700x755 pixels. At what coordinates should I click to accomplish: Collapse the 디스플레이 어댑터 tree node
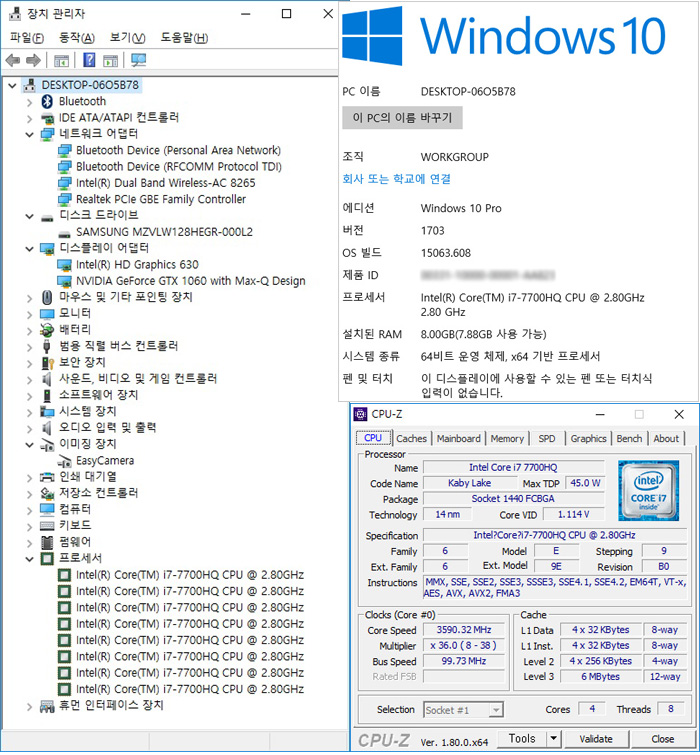pyautogui.click(x=29, y=249)
